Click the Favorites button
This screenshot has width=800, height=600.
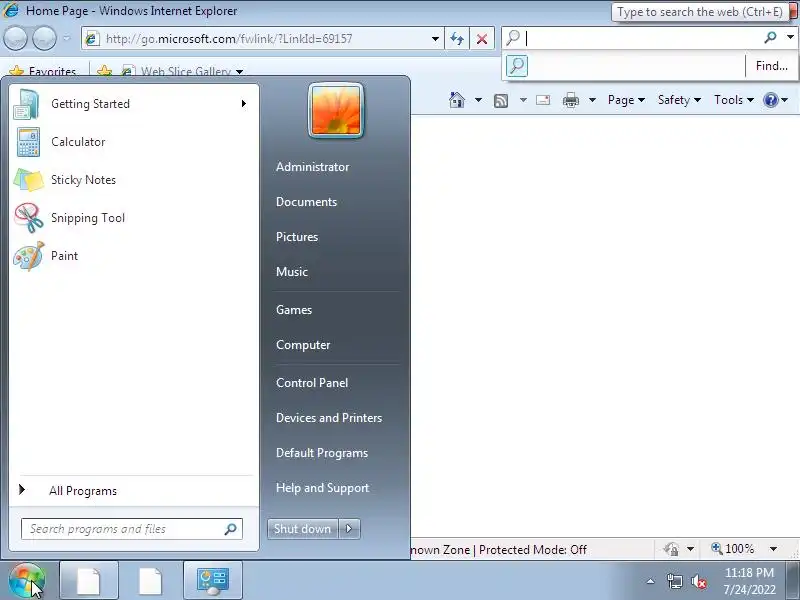tap(43, 71)
